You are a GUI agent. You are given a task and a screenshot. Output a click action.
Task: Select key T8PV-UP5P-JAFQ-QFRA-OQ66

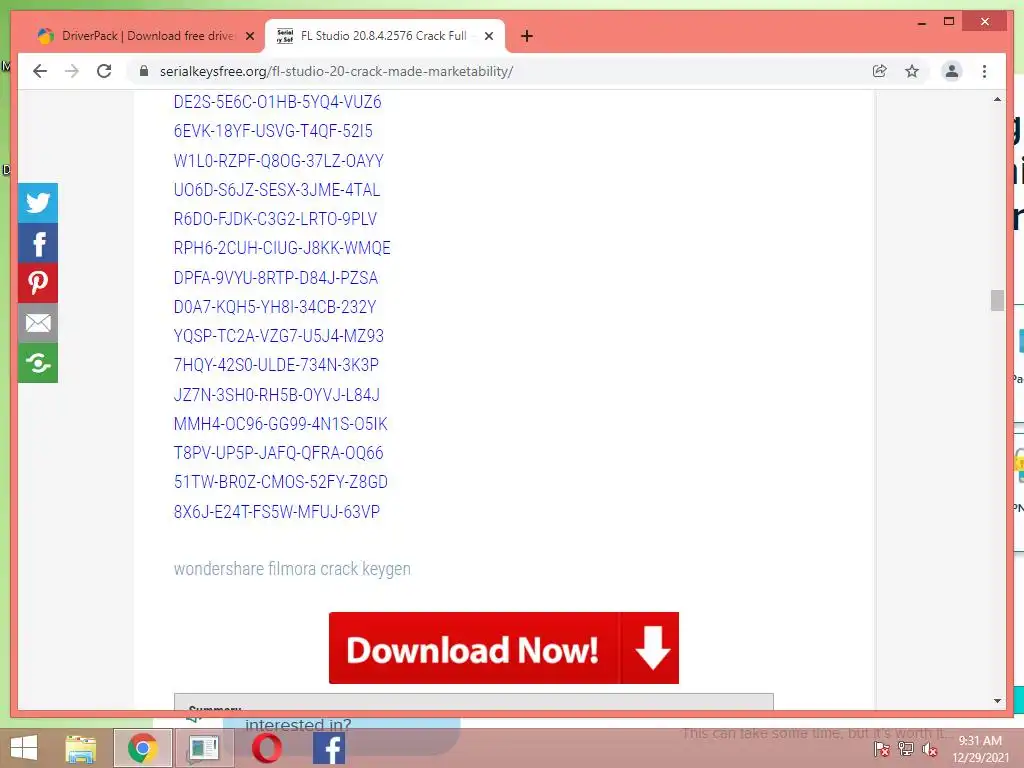coord(279,453)
